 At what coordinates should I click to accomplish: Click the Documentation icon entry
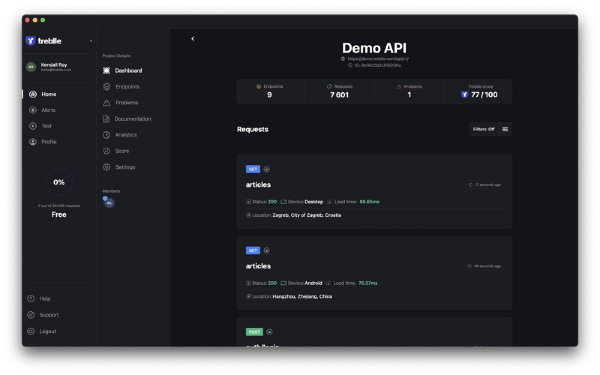pos(106,119)
